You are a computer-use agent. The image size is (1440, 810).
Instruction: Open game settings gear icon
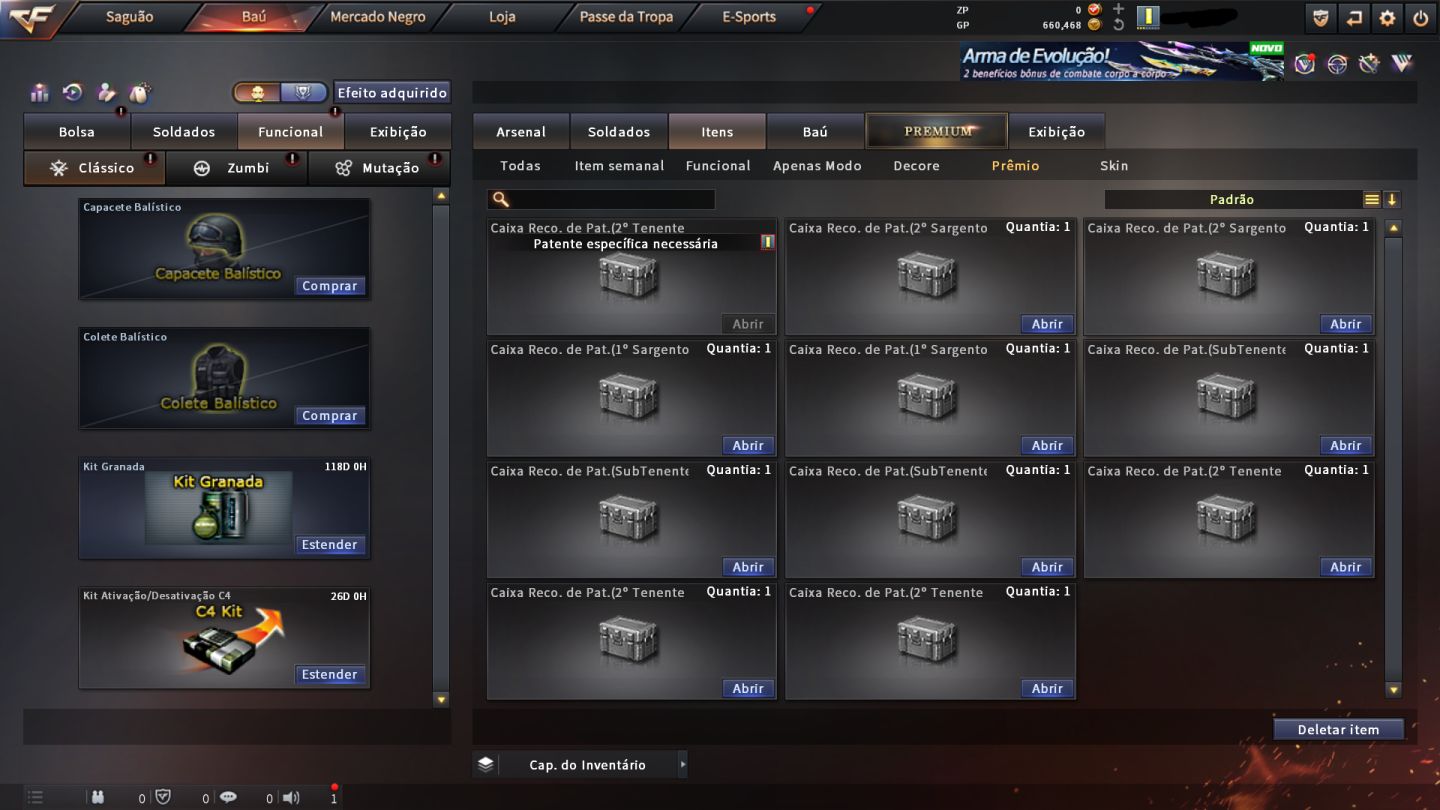pos(1387,18)
